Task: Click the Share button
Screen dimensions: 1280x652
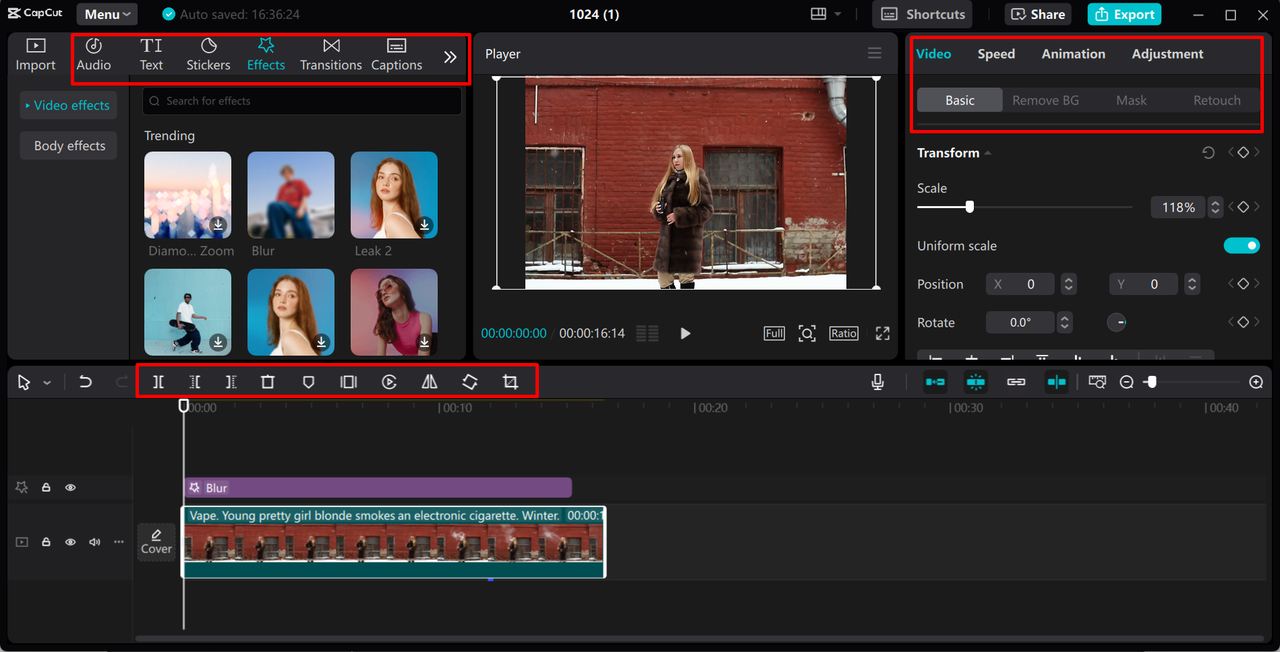Action: 1038,14
